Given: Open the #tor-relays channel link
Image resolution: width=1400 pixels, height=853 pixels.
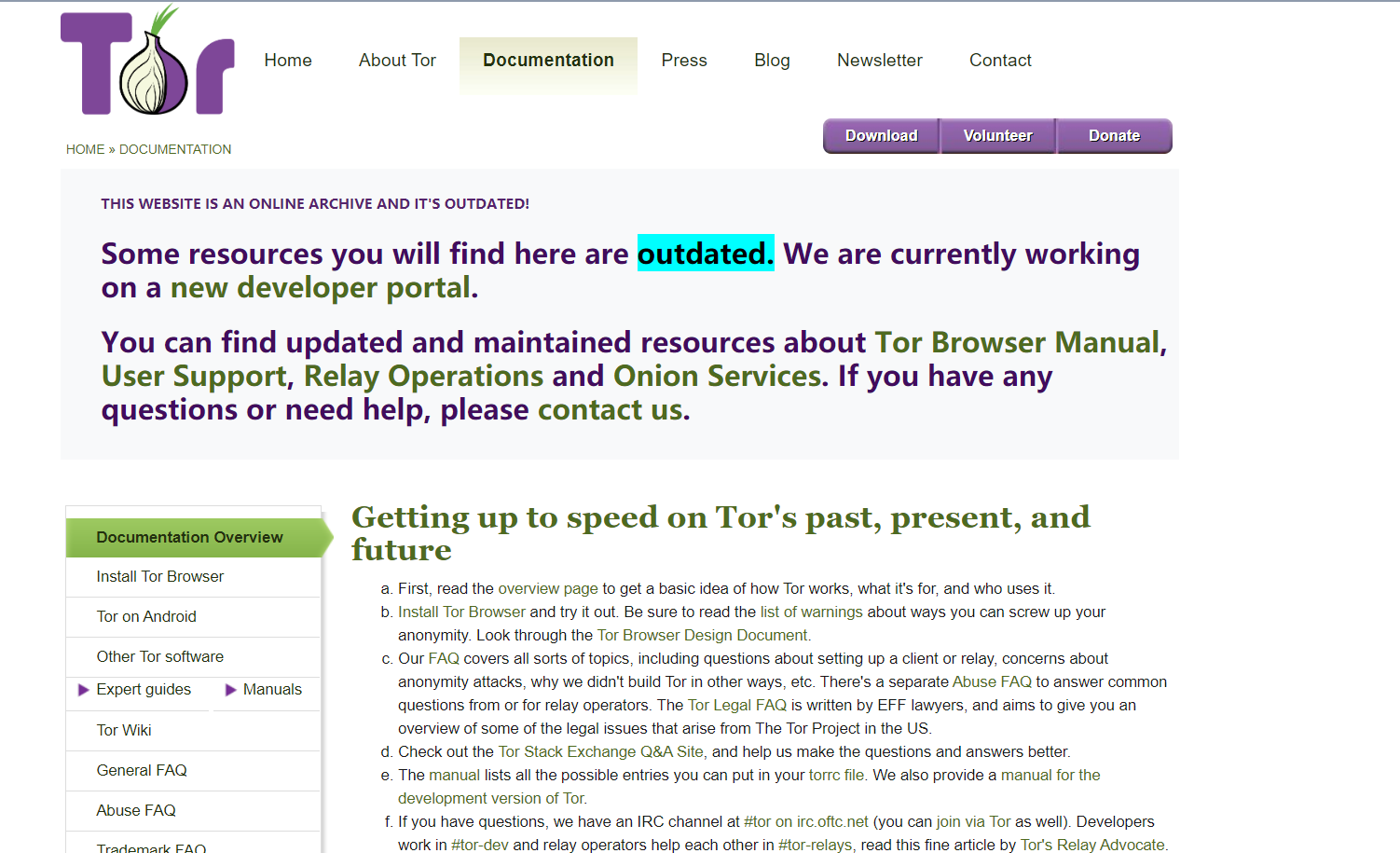Looking at the screenshot, I should pos(816,846).
